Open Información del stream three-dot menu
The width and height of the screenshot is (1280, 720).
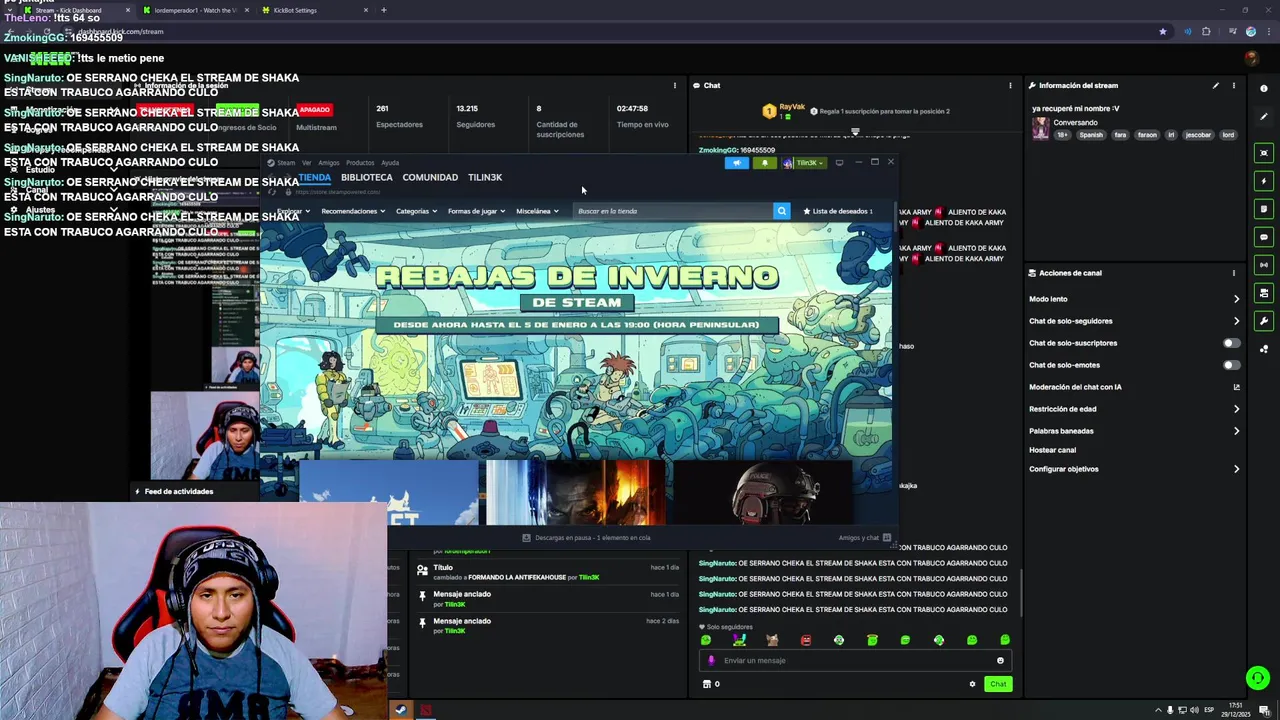(1233, 86)
